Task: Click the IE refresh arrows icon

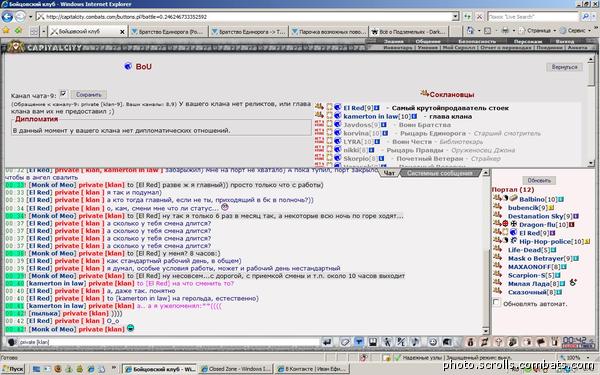Action: point(467,17)
